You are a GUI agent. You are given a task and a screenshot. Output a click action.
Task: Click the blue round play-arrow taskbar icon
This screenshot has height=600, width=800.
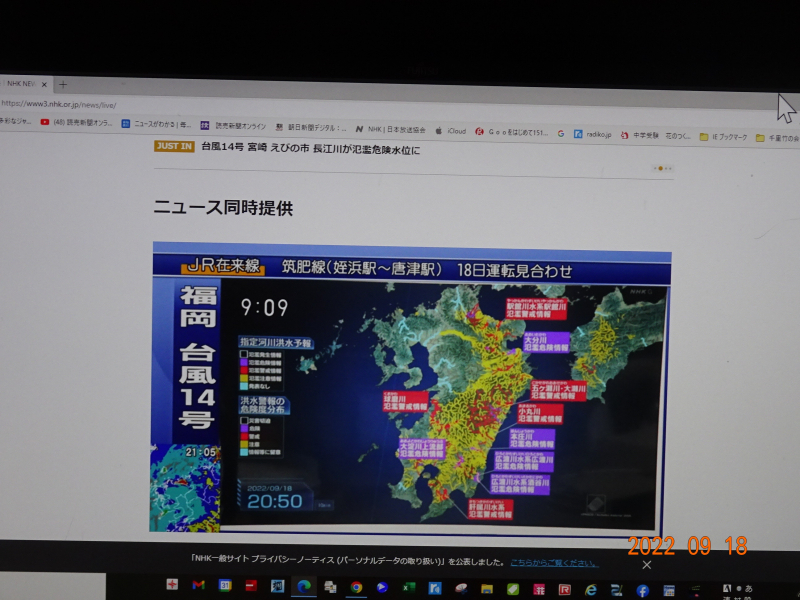[x=382, y=587]
